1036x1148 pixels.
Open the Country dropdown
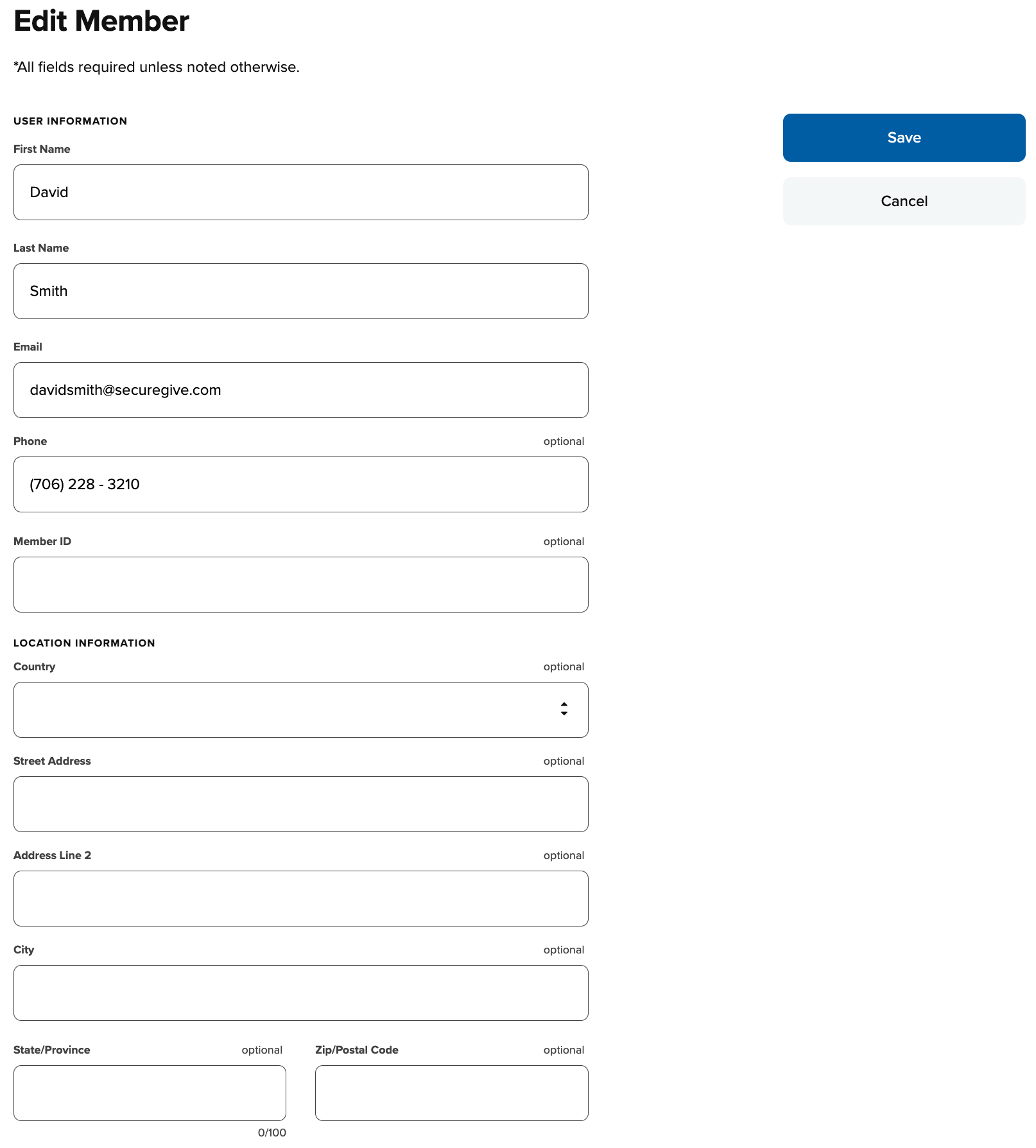coord(300,709)
